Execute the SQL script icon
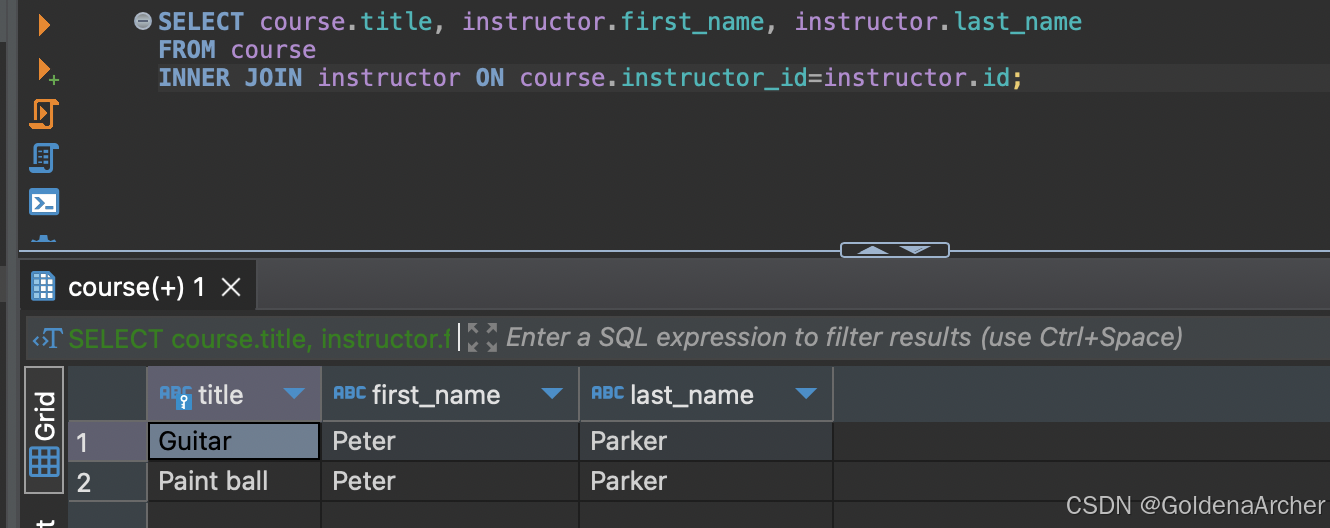Screen dimensions: 1330x528 (43, 114)
